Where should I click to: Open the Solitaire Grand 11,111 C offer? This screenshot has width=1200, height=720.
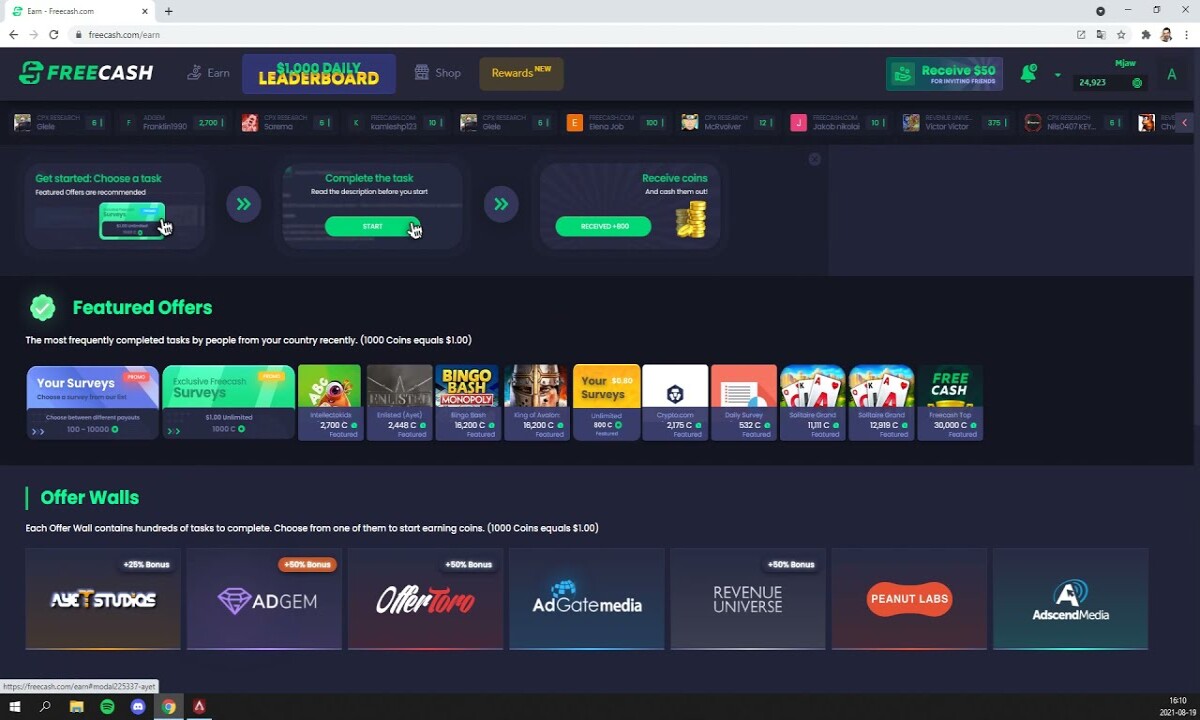tap(812, 402)
